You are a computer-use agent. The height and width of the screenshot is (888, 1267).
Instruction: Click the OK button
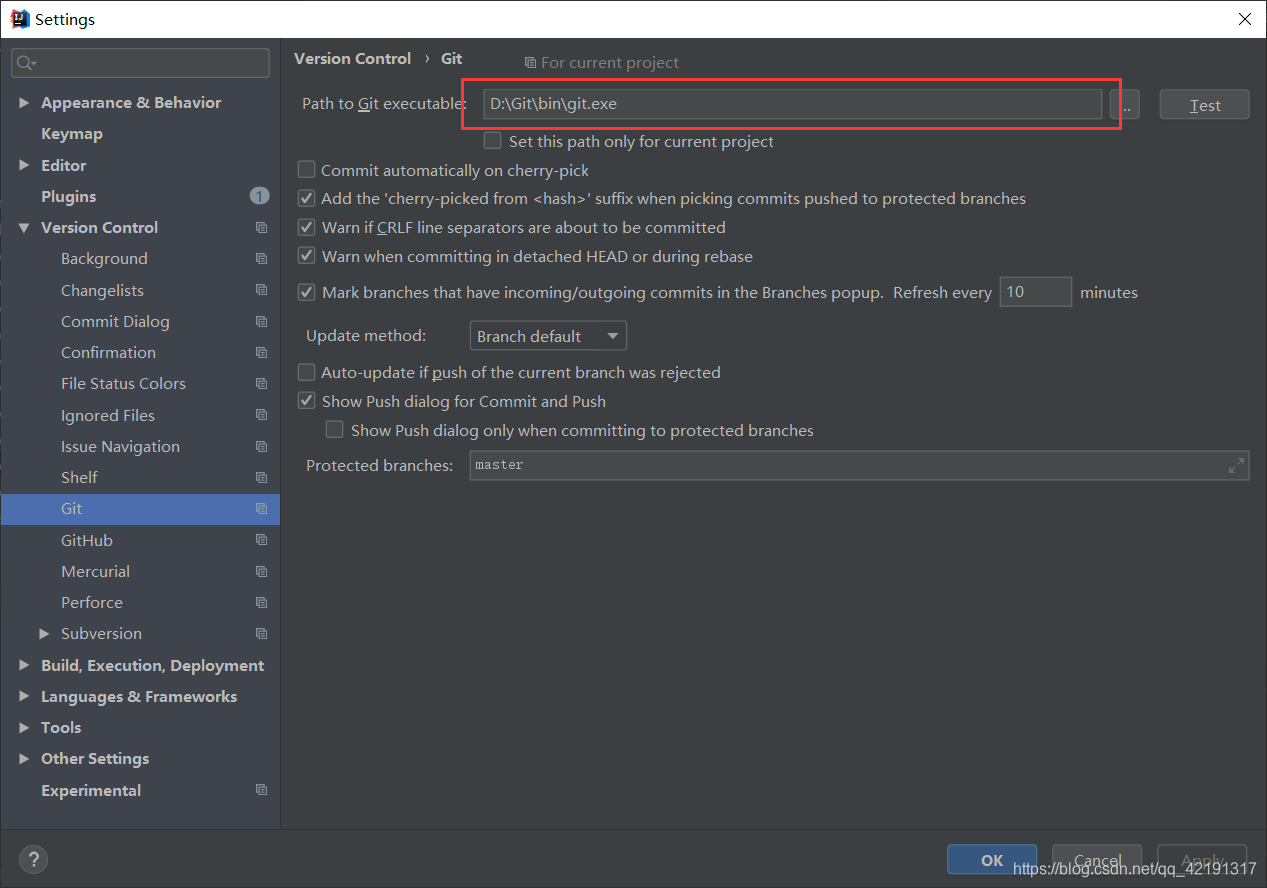[992, 860]
